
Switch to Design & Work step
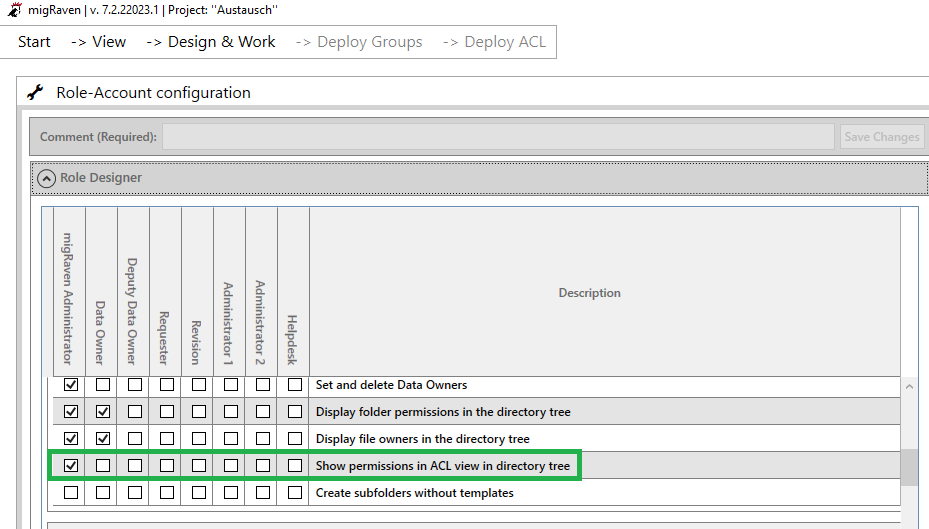point(211,42)
